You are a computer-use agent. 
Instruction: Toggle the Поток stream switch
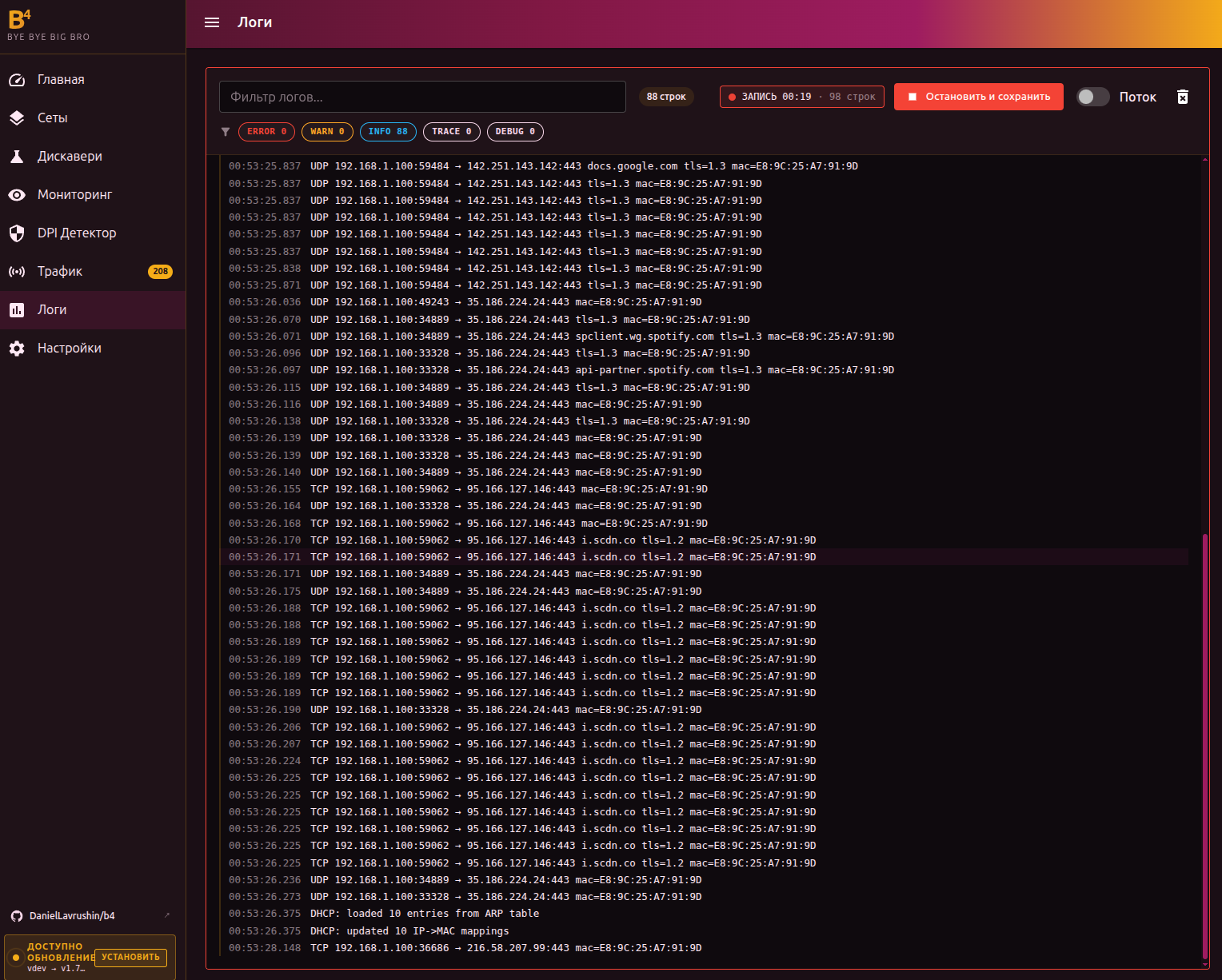(1092, 97)
